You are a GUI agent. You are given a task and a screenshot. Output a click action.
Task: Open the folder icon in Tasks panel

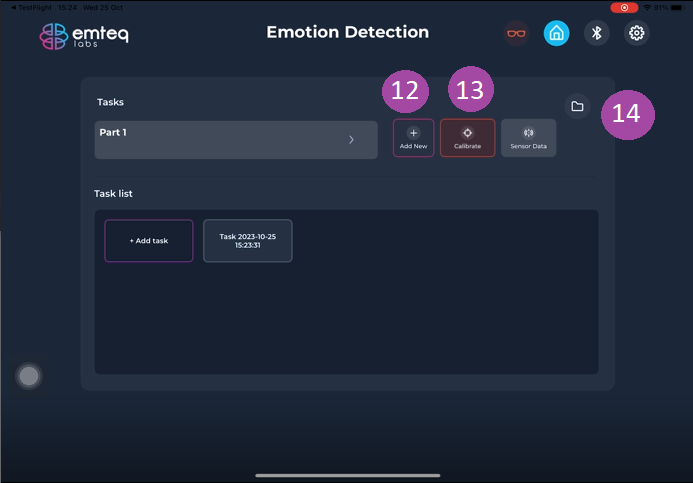click(x=577, y=106)
